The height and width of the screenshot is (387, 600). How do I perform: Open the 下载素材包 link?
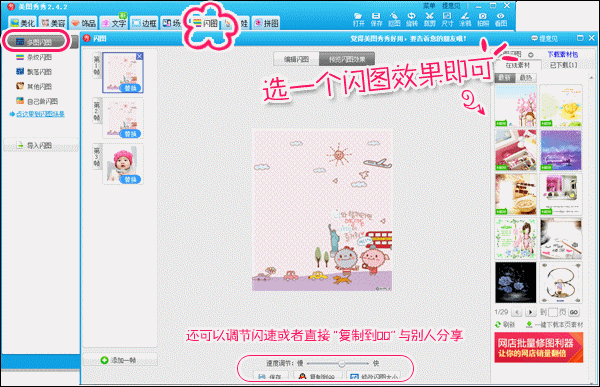562,54
